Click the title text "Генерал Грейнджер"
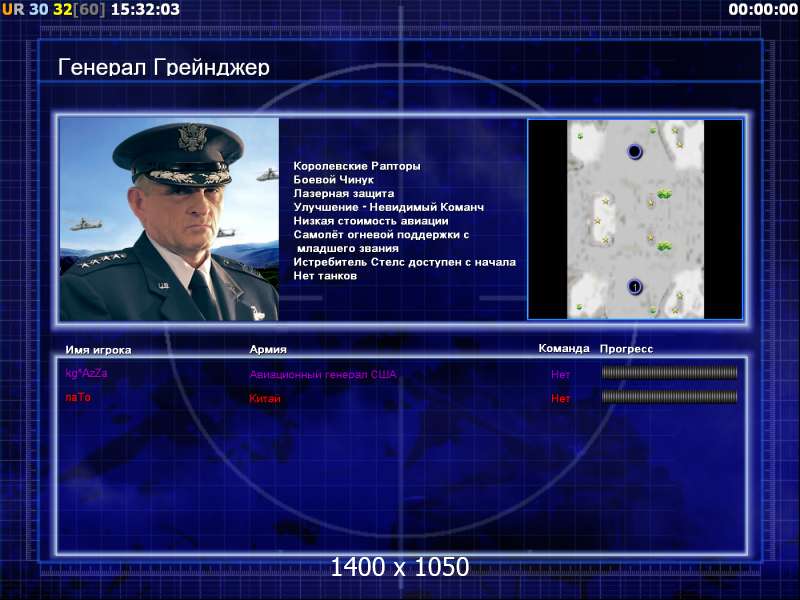The width and height of the screenshot is (800, 600). pyautogui.click(x=164, y=67)
